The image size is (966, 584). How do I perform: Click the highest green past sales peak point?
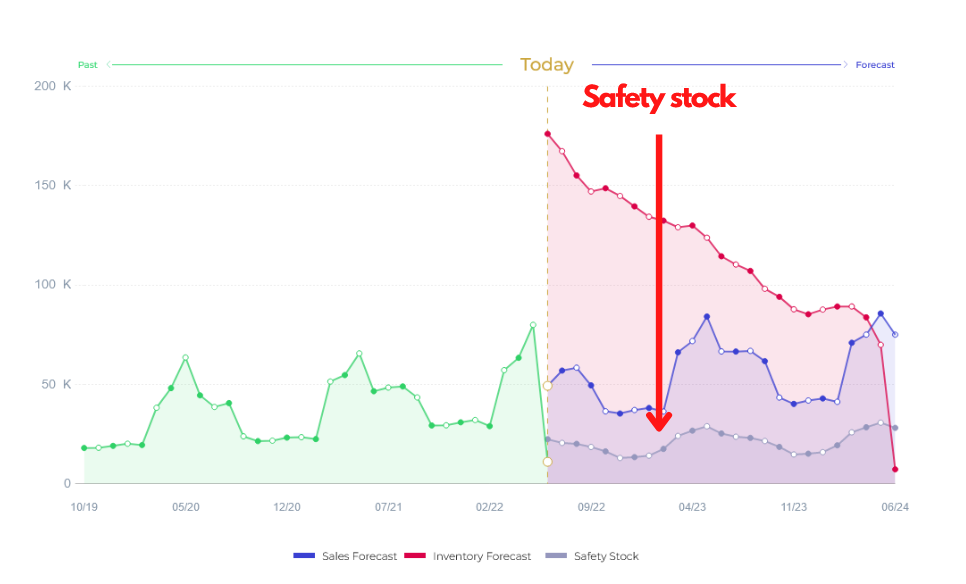tap(533, 325)
